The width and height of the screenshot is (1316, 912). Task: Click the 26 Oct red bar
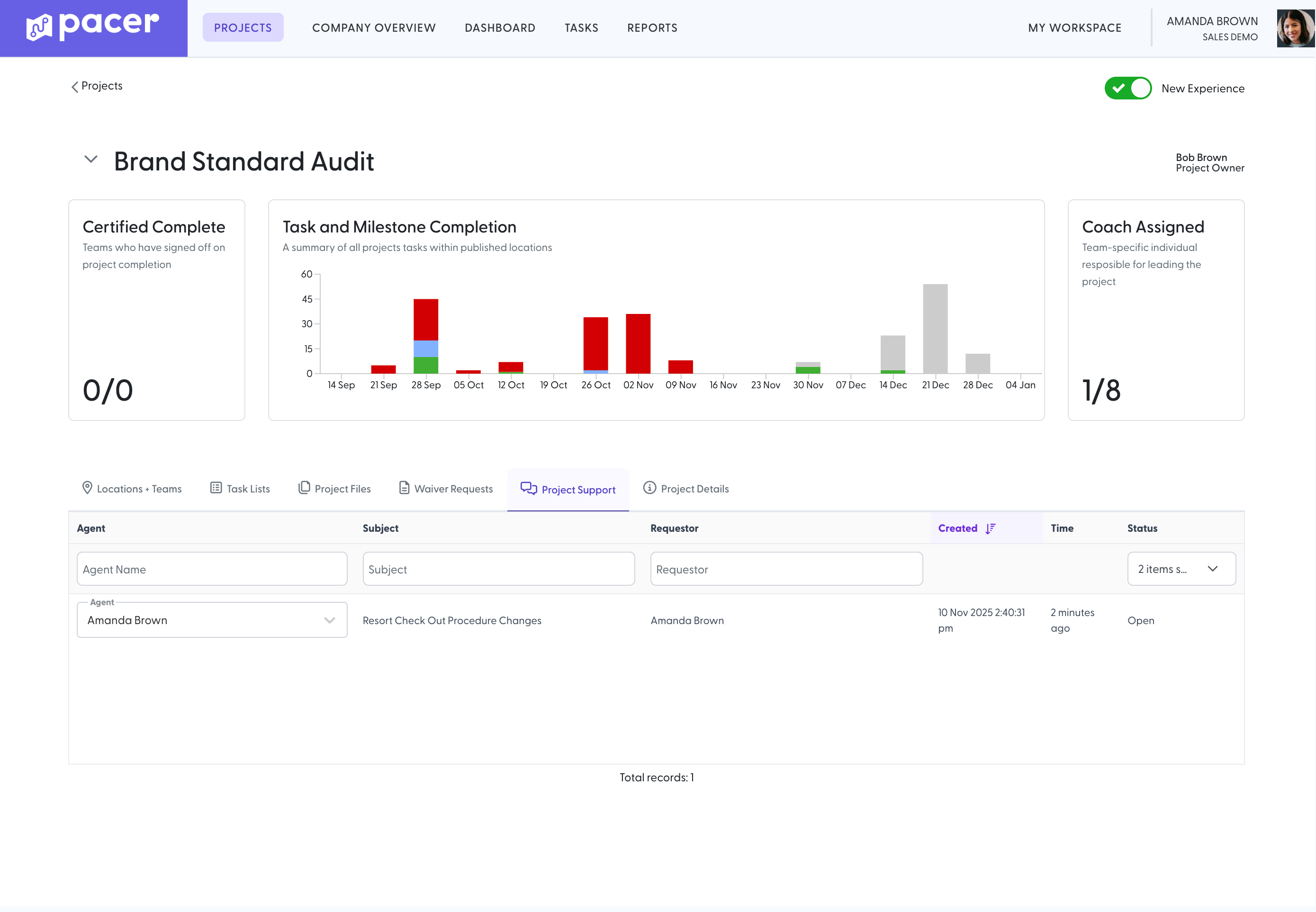pyautogui.click(x=595, y=343)
